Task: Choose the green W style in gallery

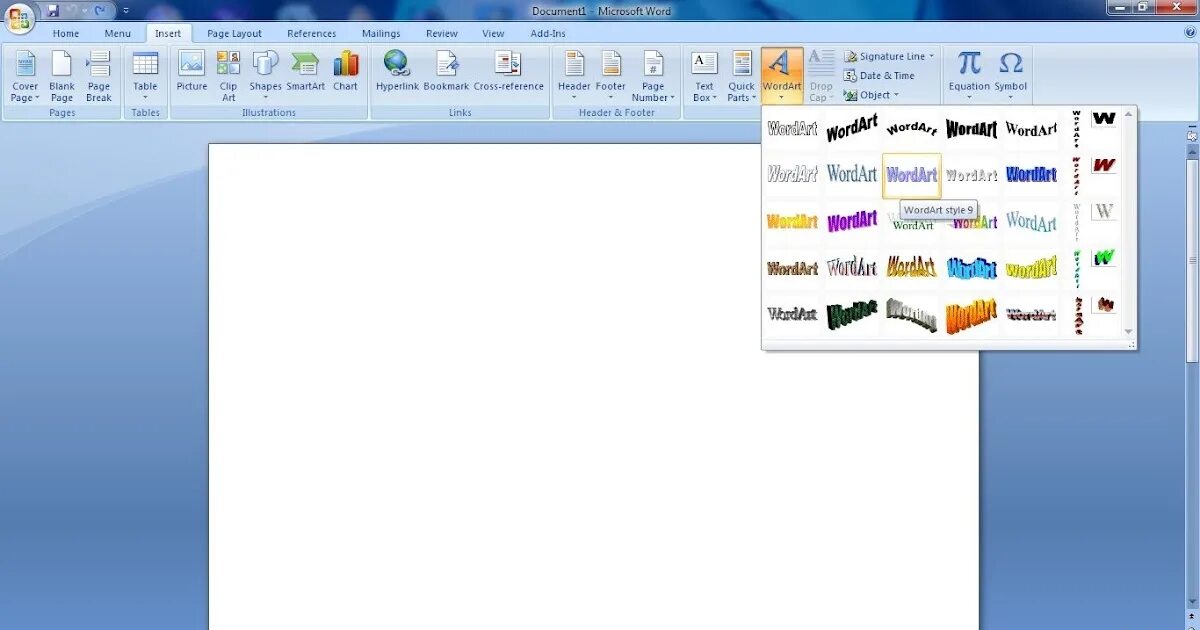Action: [x=1104, y=258]
